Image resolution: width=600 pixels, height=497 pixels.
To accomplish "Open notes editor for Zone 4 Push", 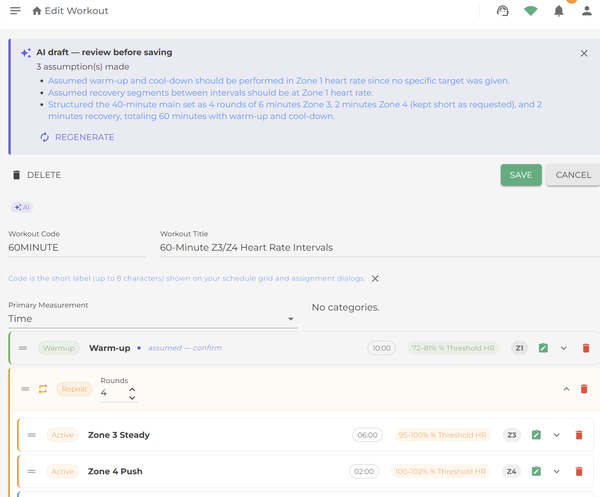I will coord(536,471).
